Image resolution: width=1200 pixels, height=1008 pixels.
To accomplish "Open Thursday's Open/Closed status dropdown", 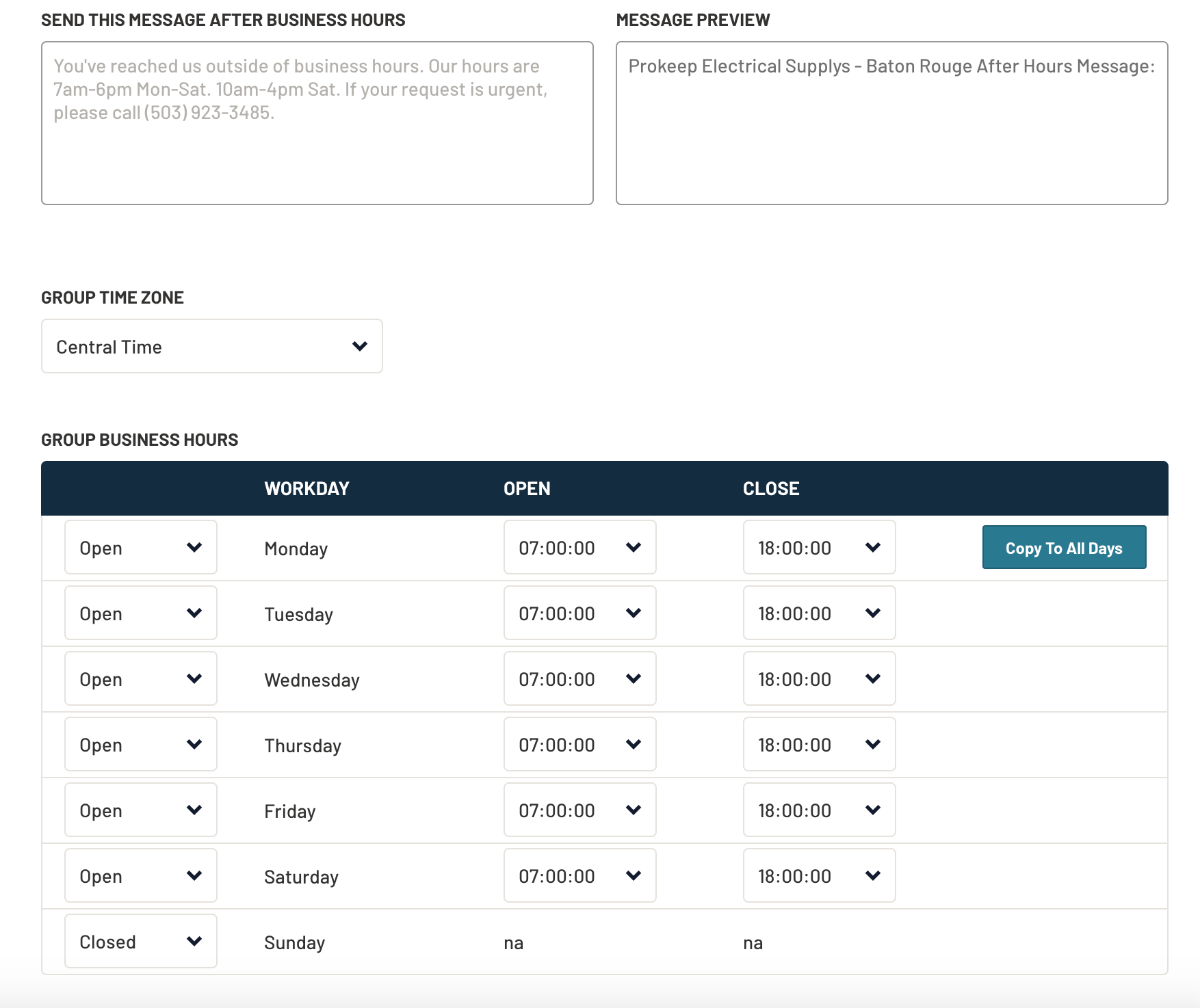I will tap(140, 745).
